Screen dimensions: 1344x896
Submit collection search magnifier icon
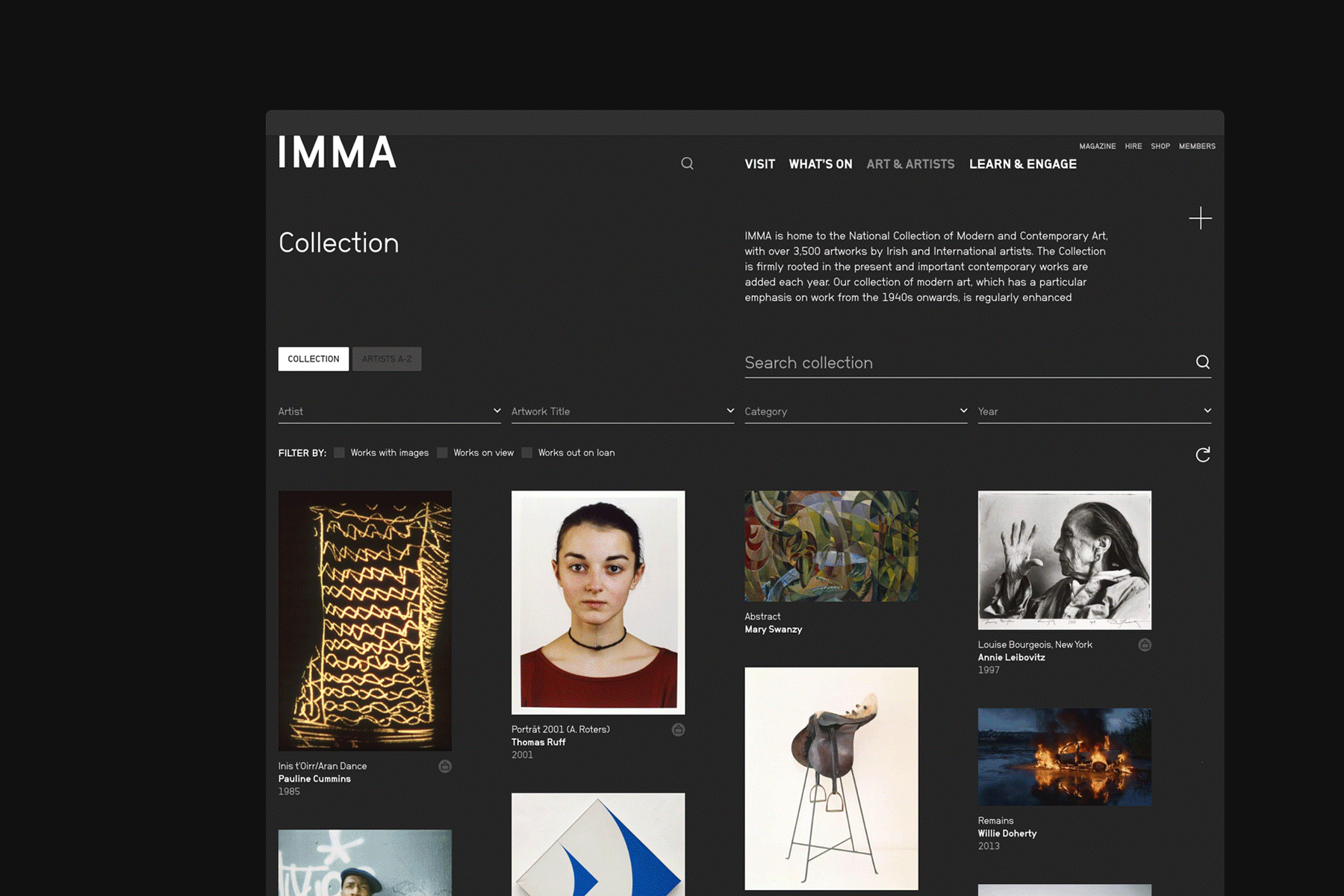tap(1203, 362)
